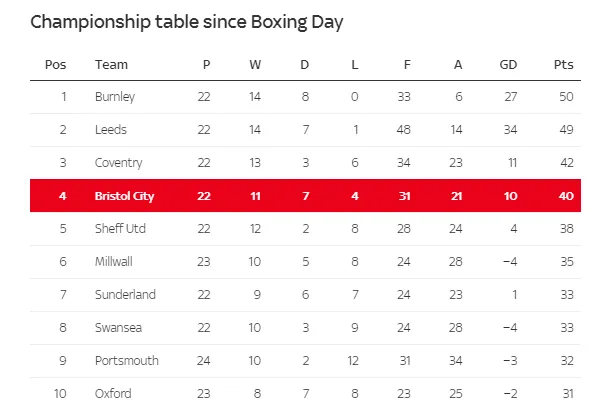Click Burnley's 50 points value
Viewport: 604px width, 420px height.
click(565, 97)
